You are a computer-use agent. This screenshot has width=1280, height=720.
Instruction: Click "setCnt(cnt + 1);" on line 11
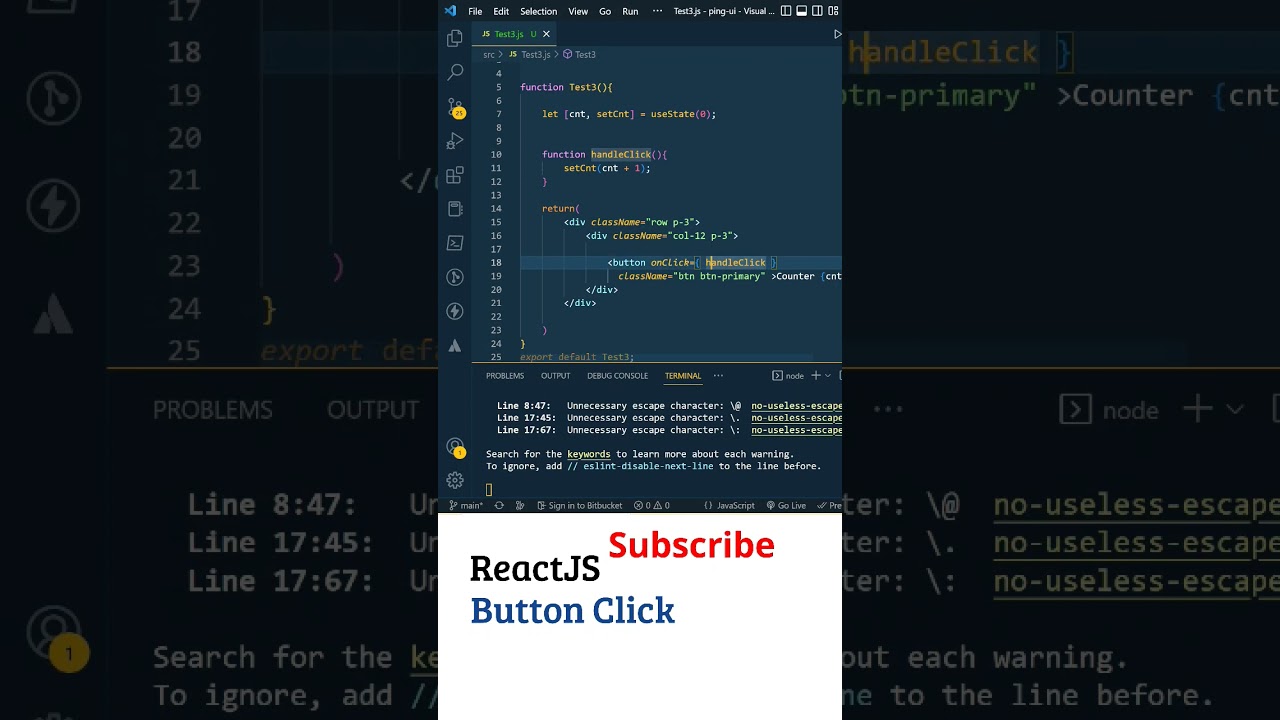[607, 168]
